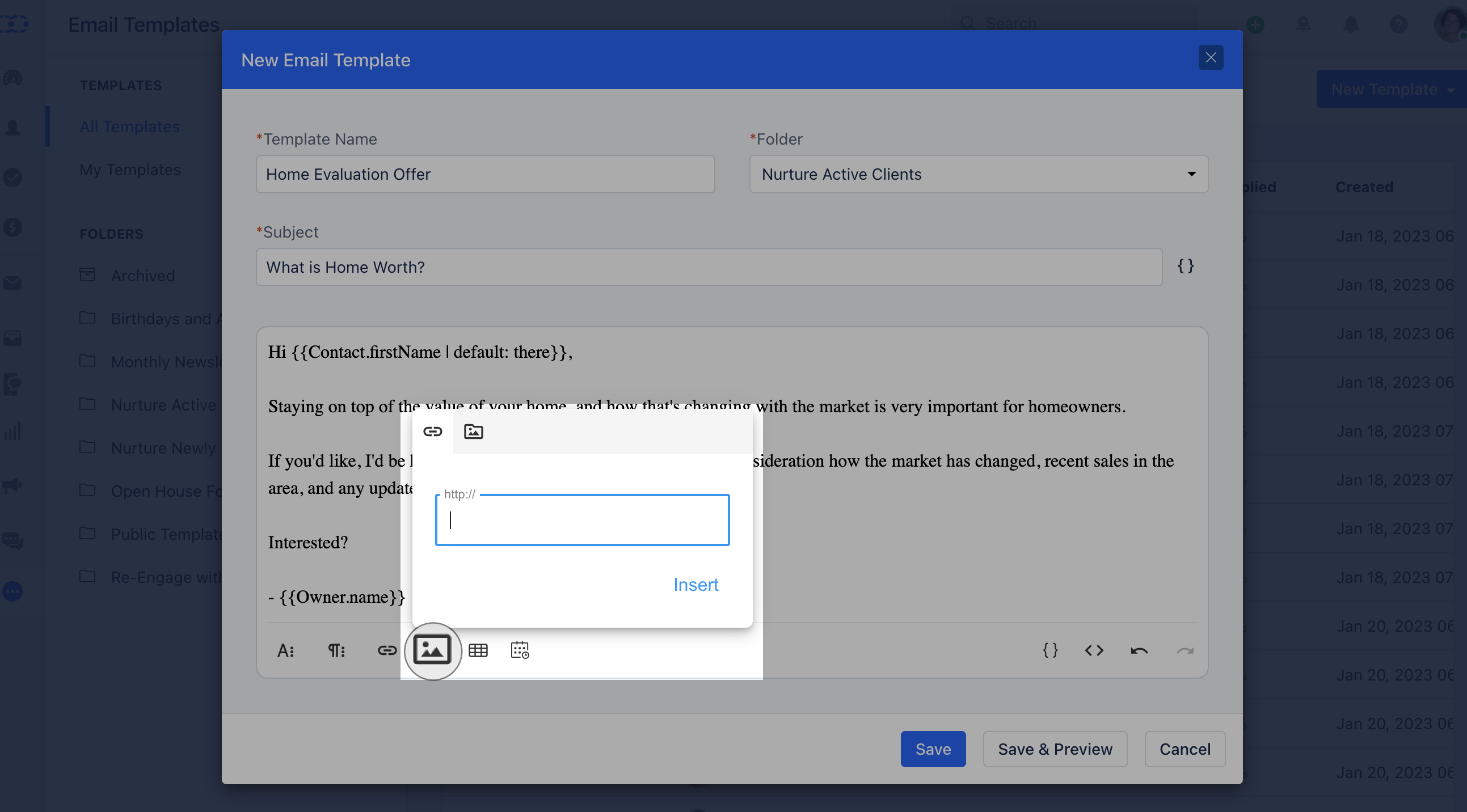
Task: Open the reports bar chart sidebar icon
Action: [x=12, y=430]
